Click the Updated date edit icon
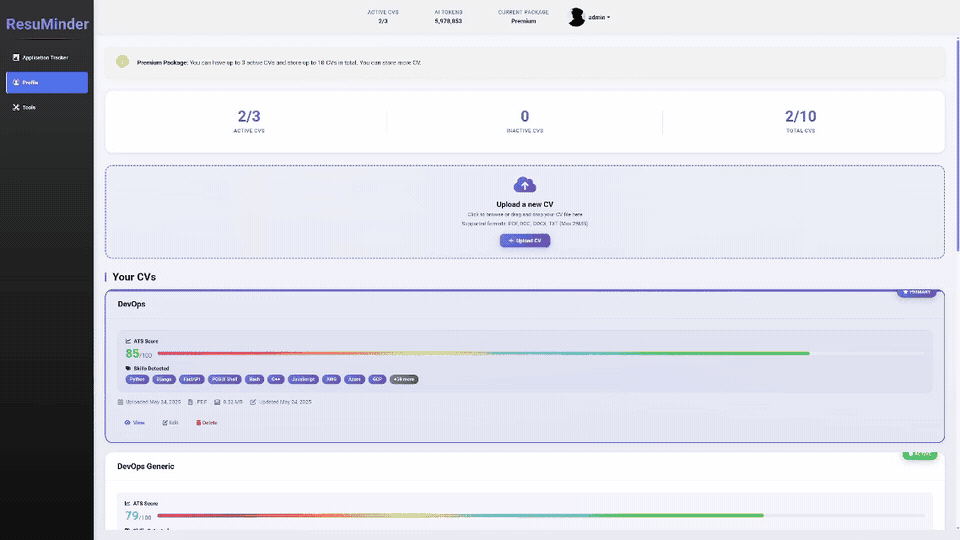 tap(253, 402)
